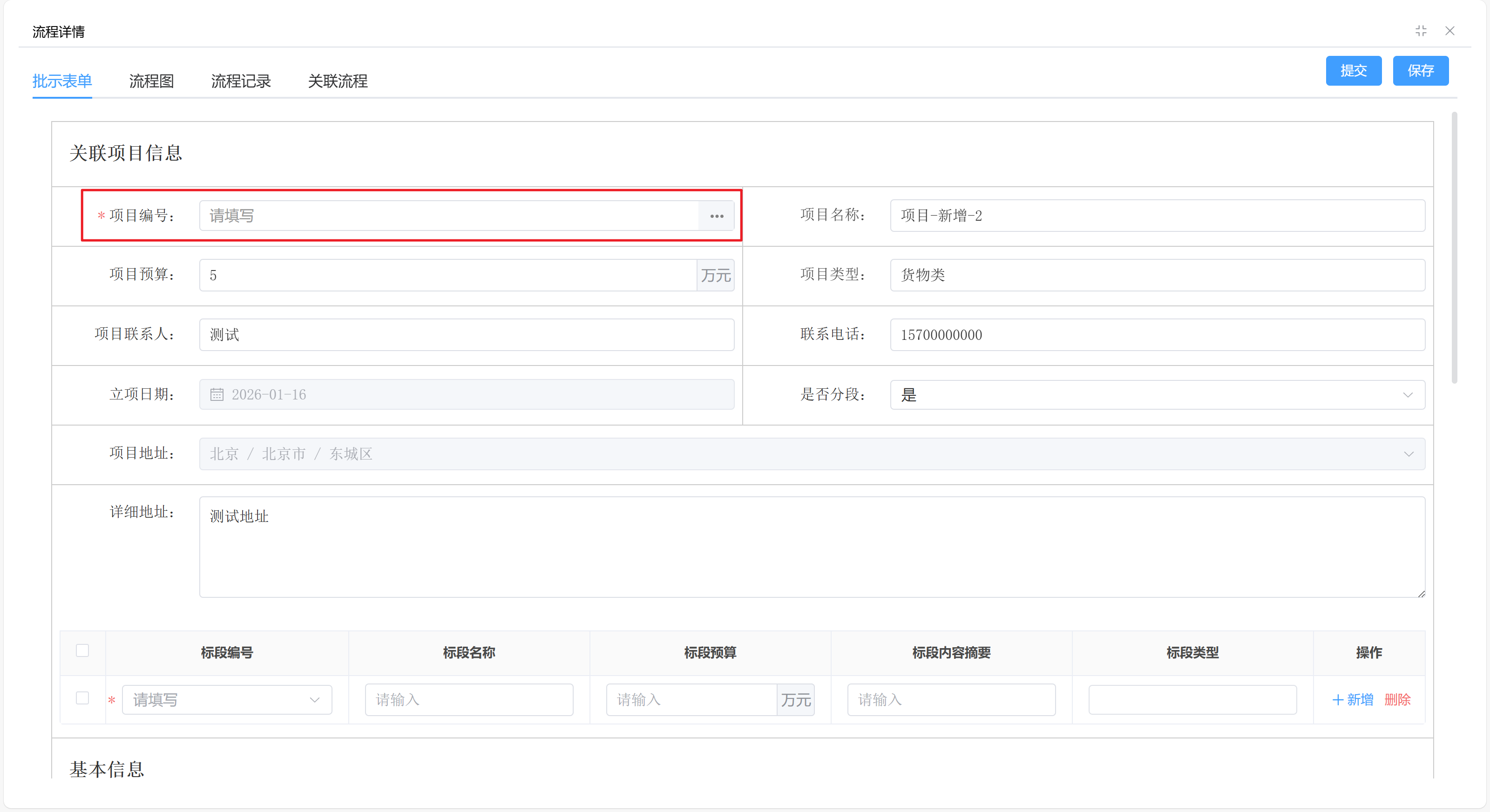Click the calendar icon in 立项日期 field
The height and width of the screenshot is (812, 1490).
click(217, 394)
